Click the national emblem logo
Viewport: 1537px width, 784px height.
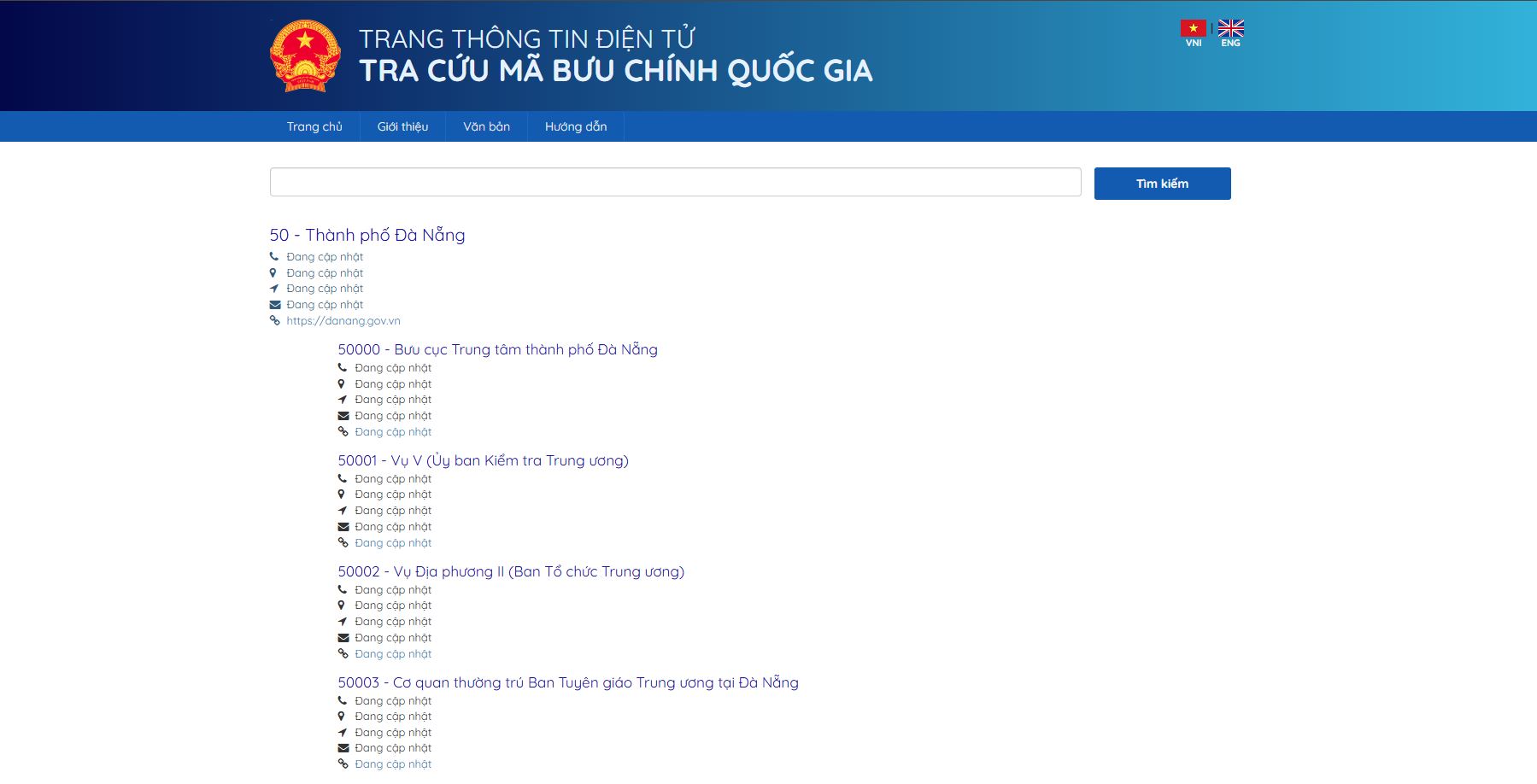pyautogui.click(x=305, y=56)
